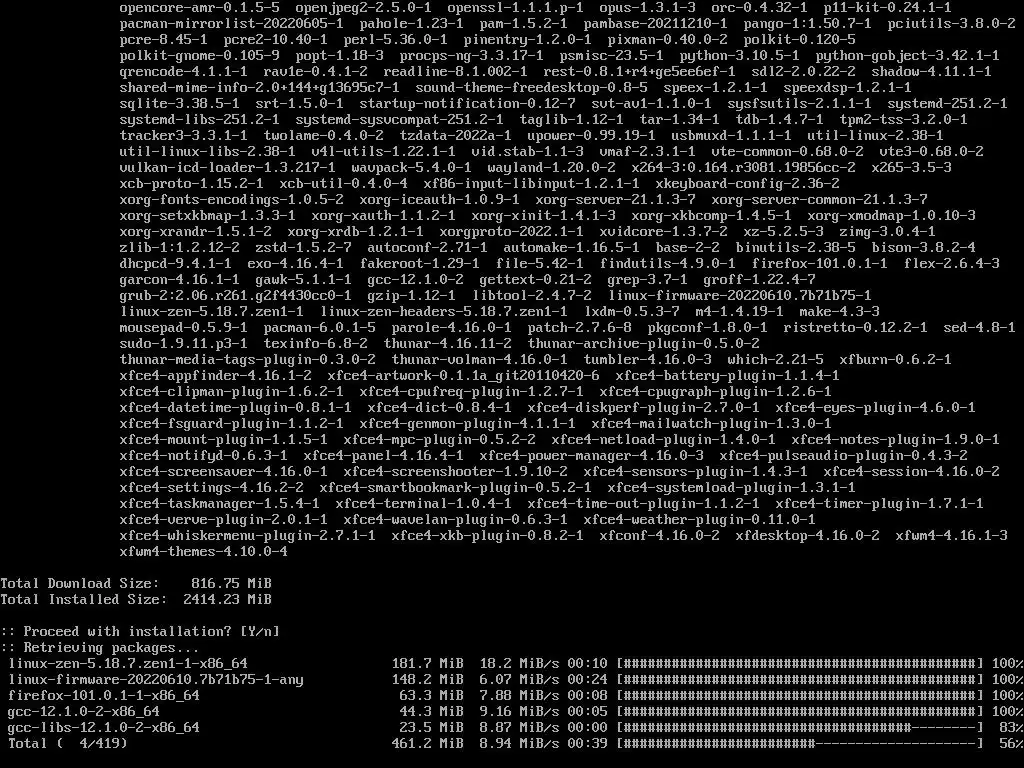Click the gcc-libs download progress bar
The image size is (1024, 768).
(x=800, y=727)
